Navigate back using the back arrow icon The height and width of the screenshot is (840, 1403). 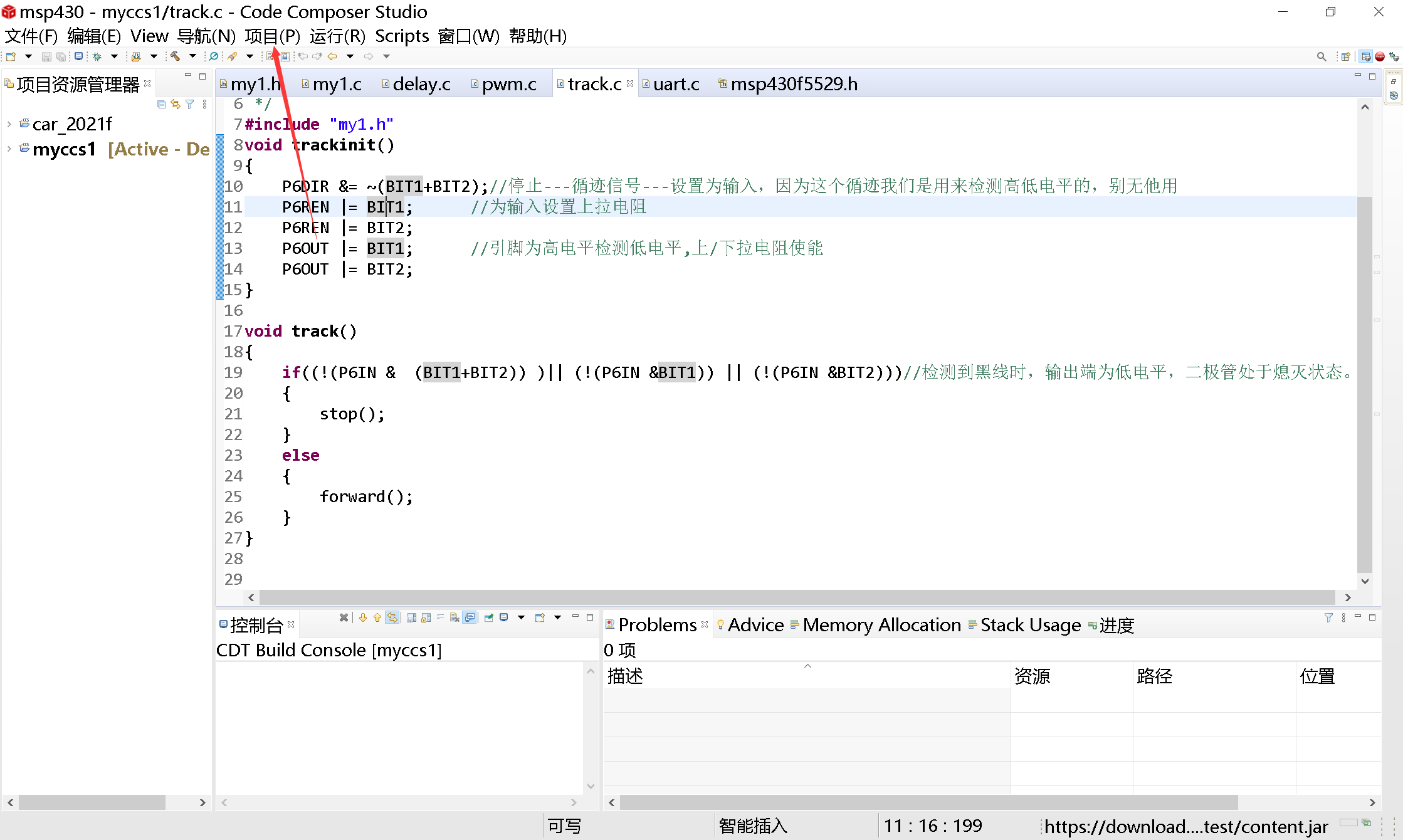[331, 56]
